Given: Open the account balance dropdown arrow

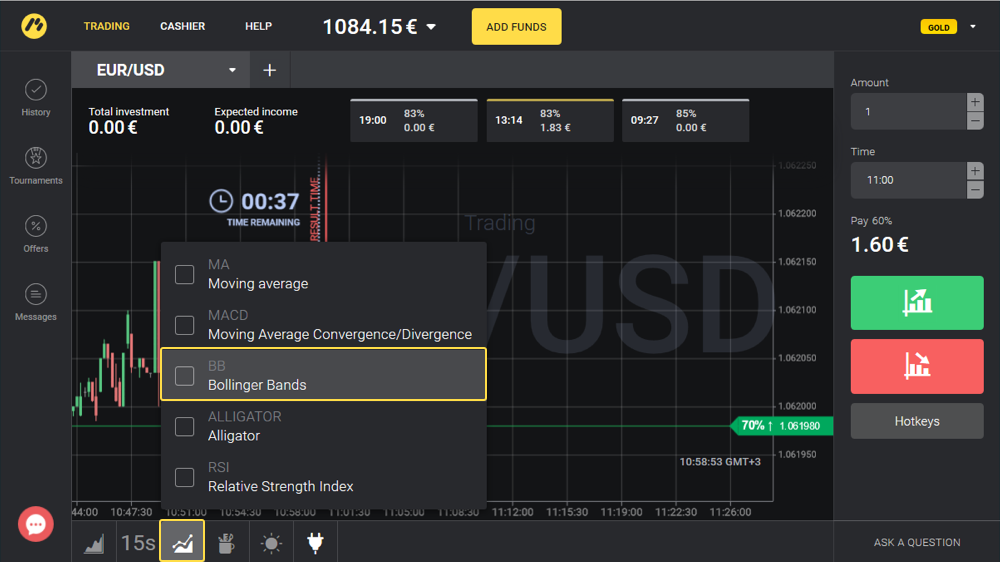Looking at the screenshot, I should [432, 27].
